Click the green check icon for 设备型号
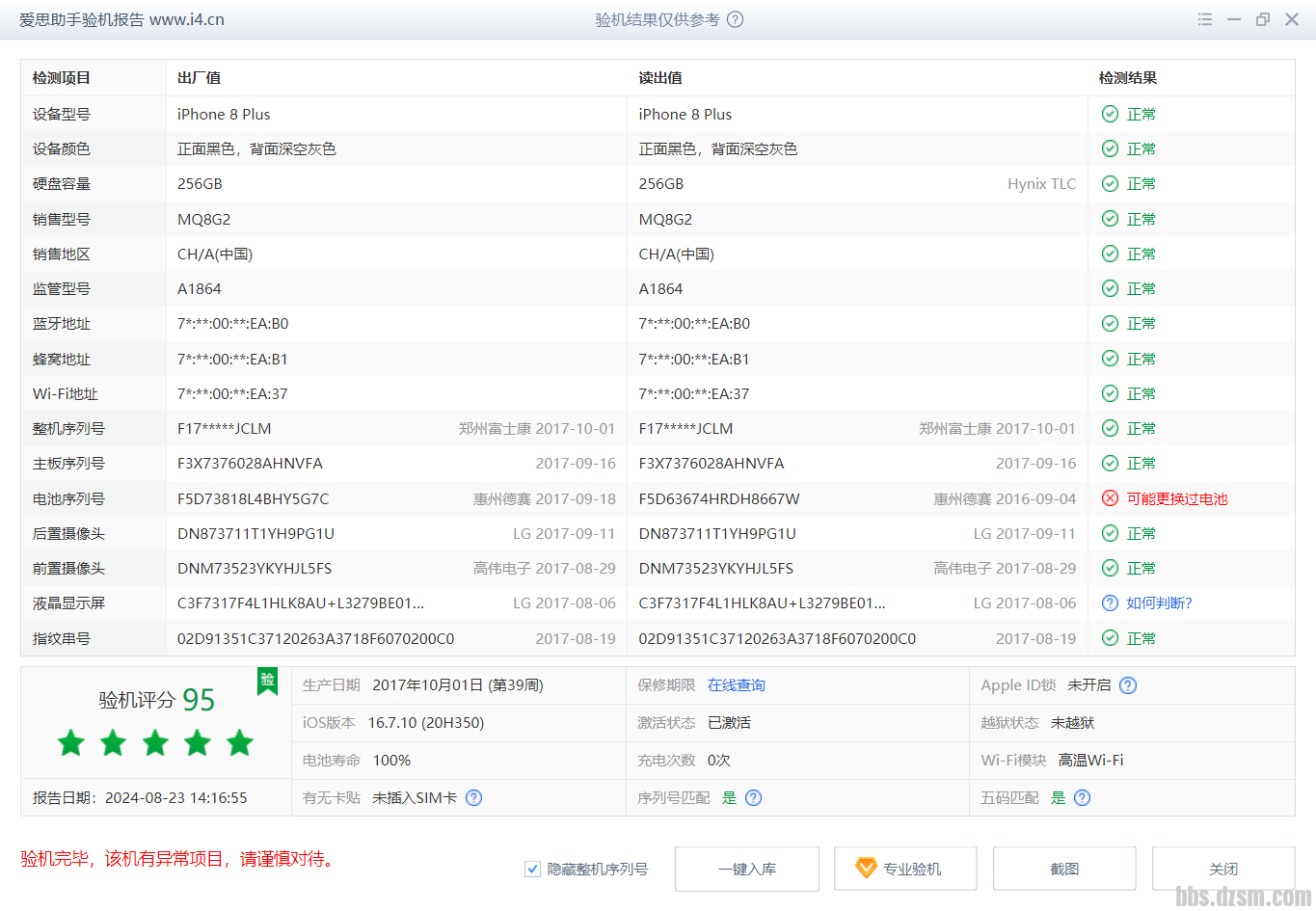Screen dimensions: 1316x911 click(x=1110, y=114)
